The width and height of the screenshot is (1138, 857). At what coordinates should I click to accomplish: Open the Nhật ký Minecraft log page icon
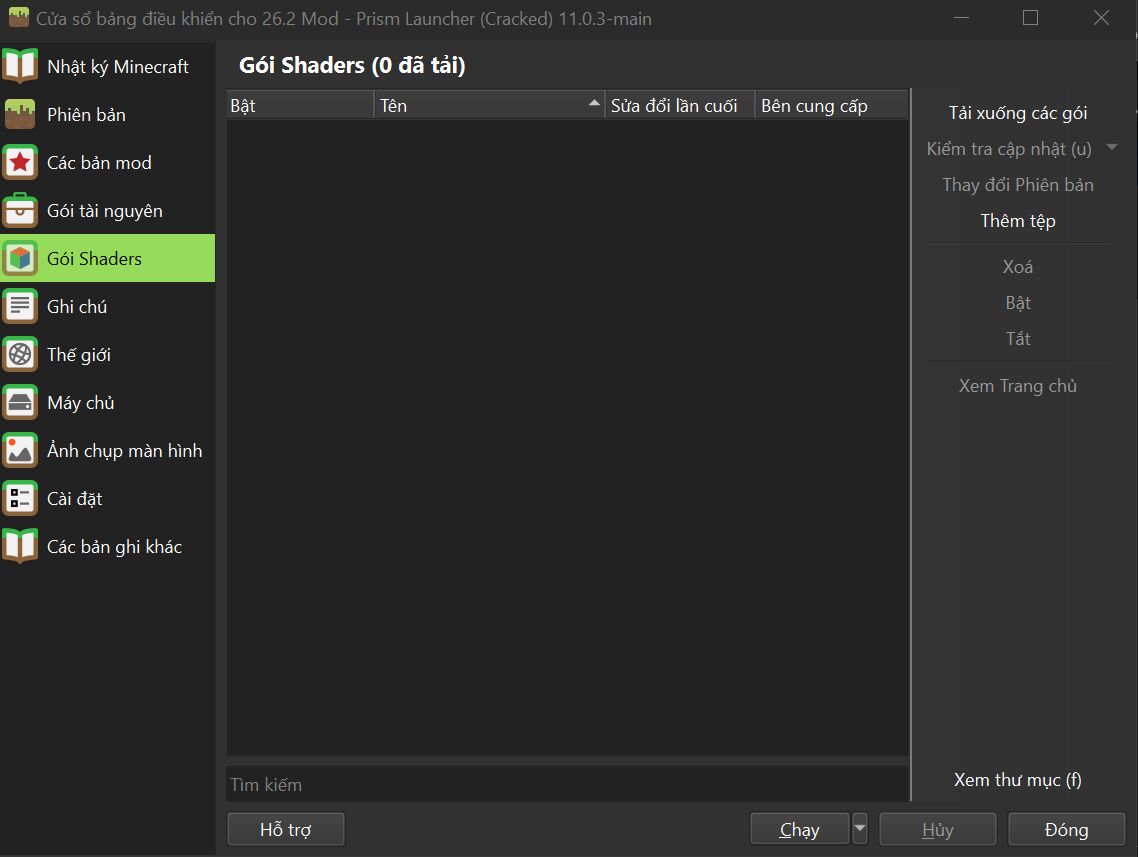point(20,66)
